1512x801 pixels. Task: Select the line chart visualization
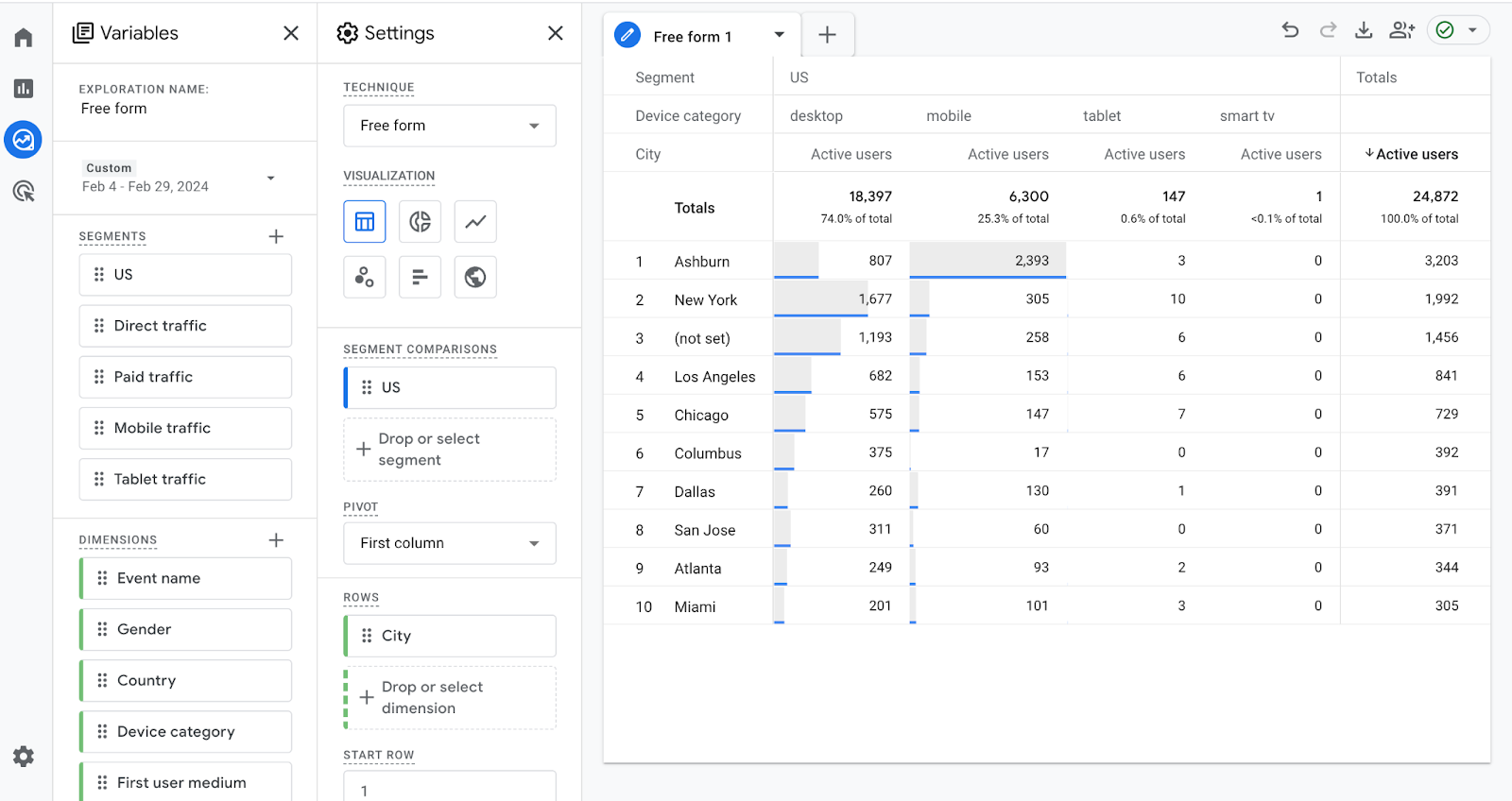tap(475, 222)
